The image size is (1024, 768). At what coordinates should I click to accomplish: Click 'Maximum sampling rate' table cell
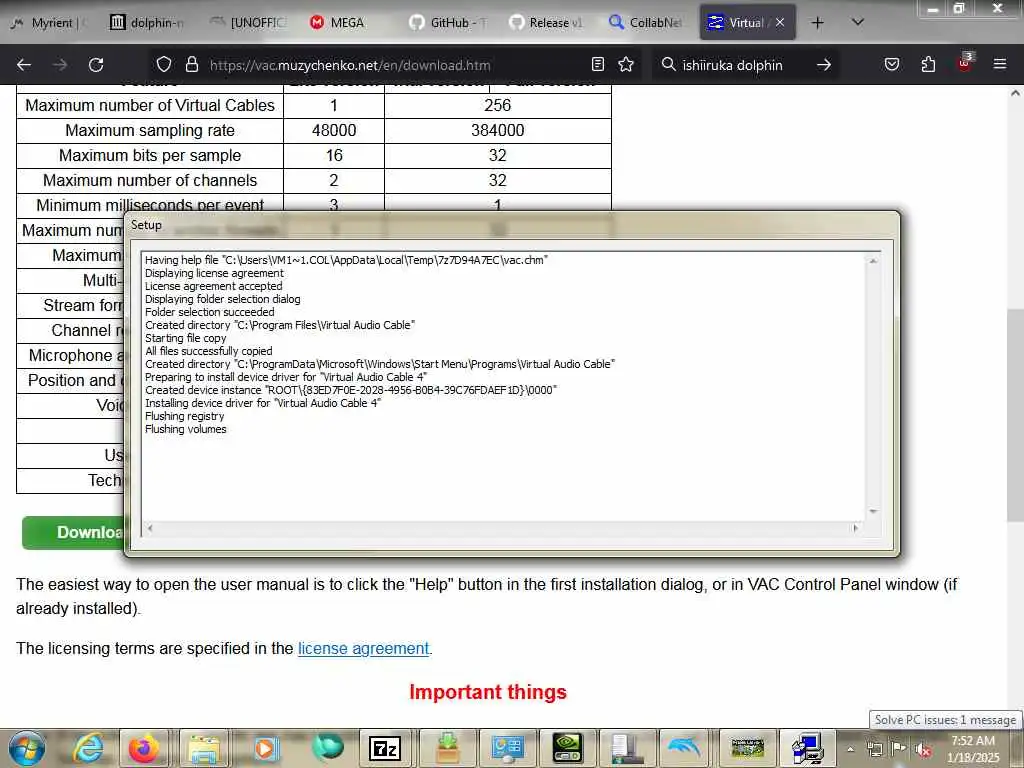pyautogui.click(x=150, y=131)
